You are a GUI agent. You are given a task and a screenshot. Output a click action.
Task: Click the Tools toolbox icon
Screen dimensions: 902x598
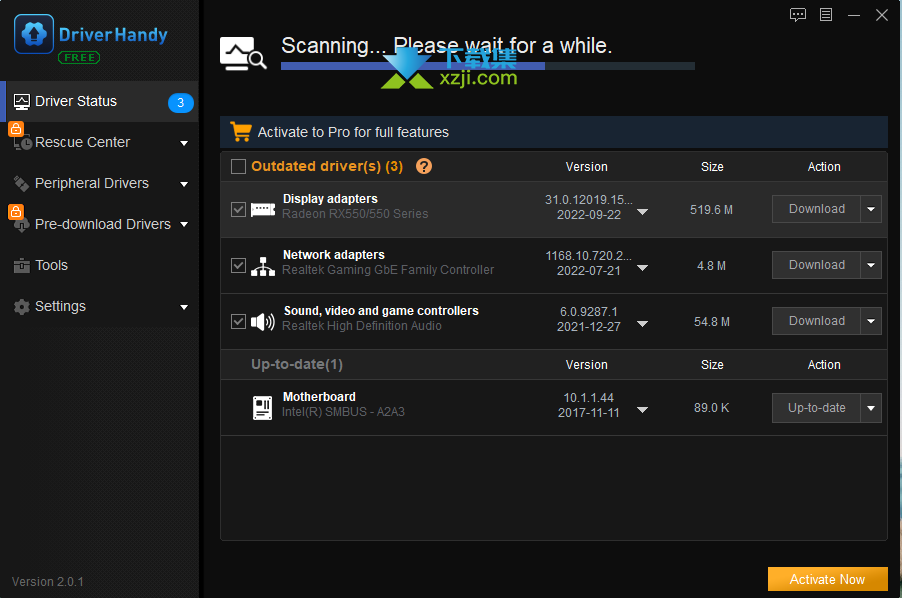(x=22, y=266)
